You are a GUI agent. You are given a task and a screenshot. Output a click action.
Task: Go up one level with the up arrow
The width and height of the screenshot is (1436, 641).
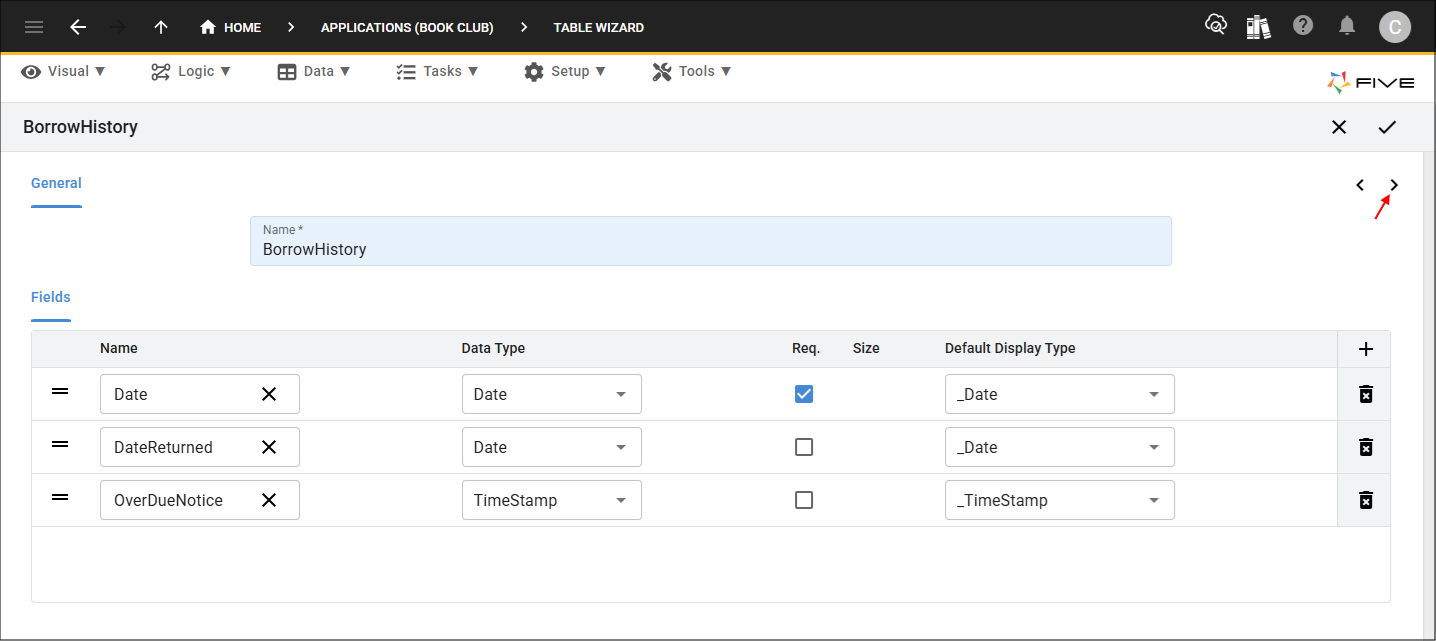point(160,27)
